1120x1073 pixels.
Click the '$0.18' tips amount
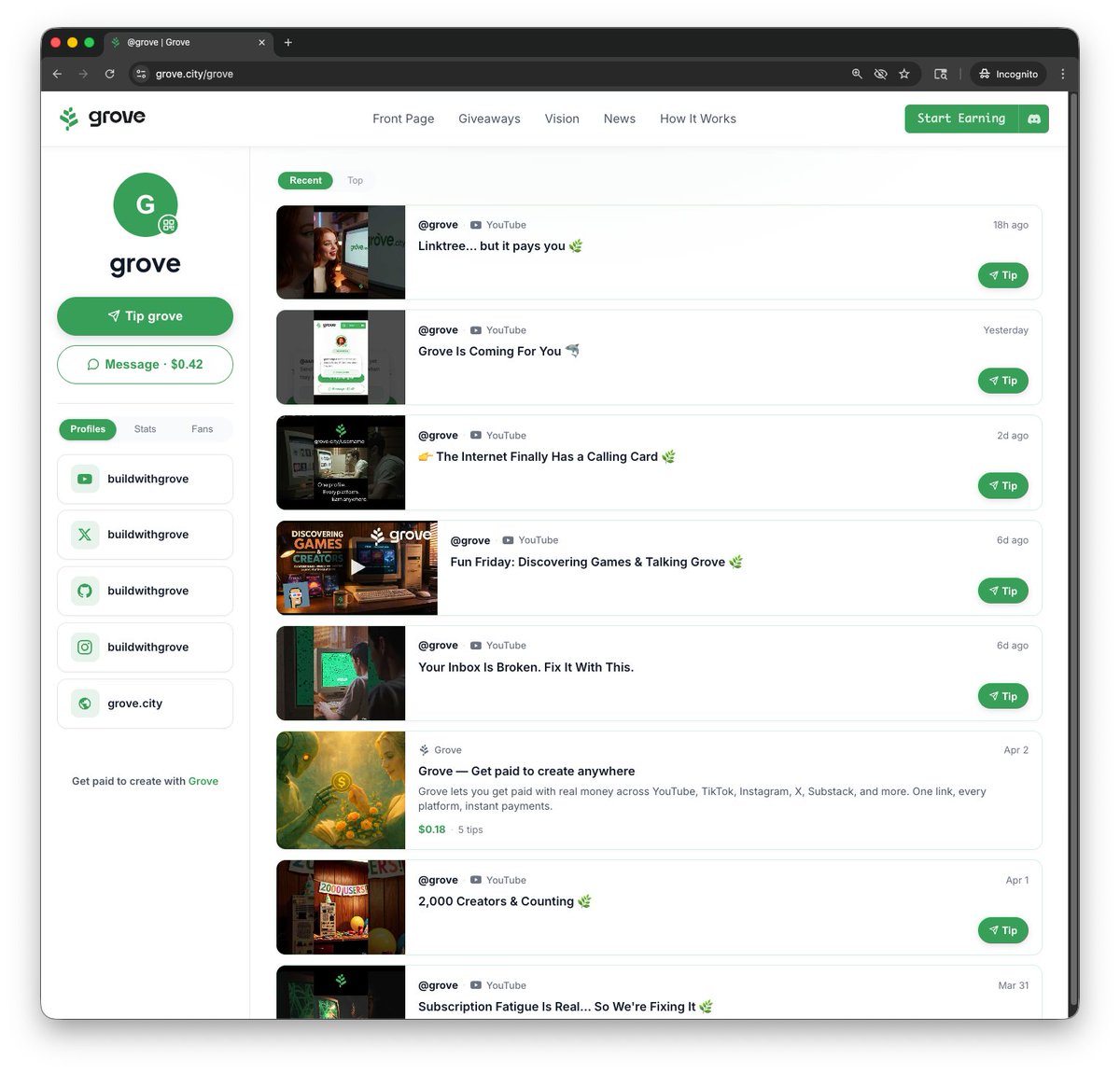click(432, 829)
